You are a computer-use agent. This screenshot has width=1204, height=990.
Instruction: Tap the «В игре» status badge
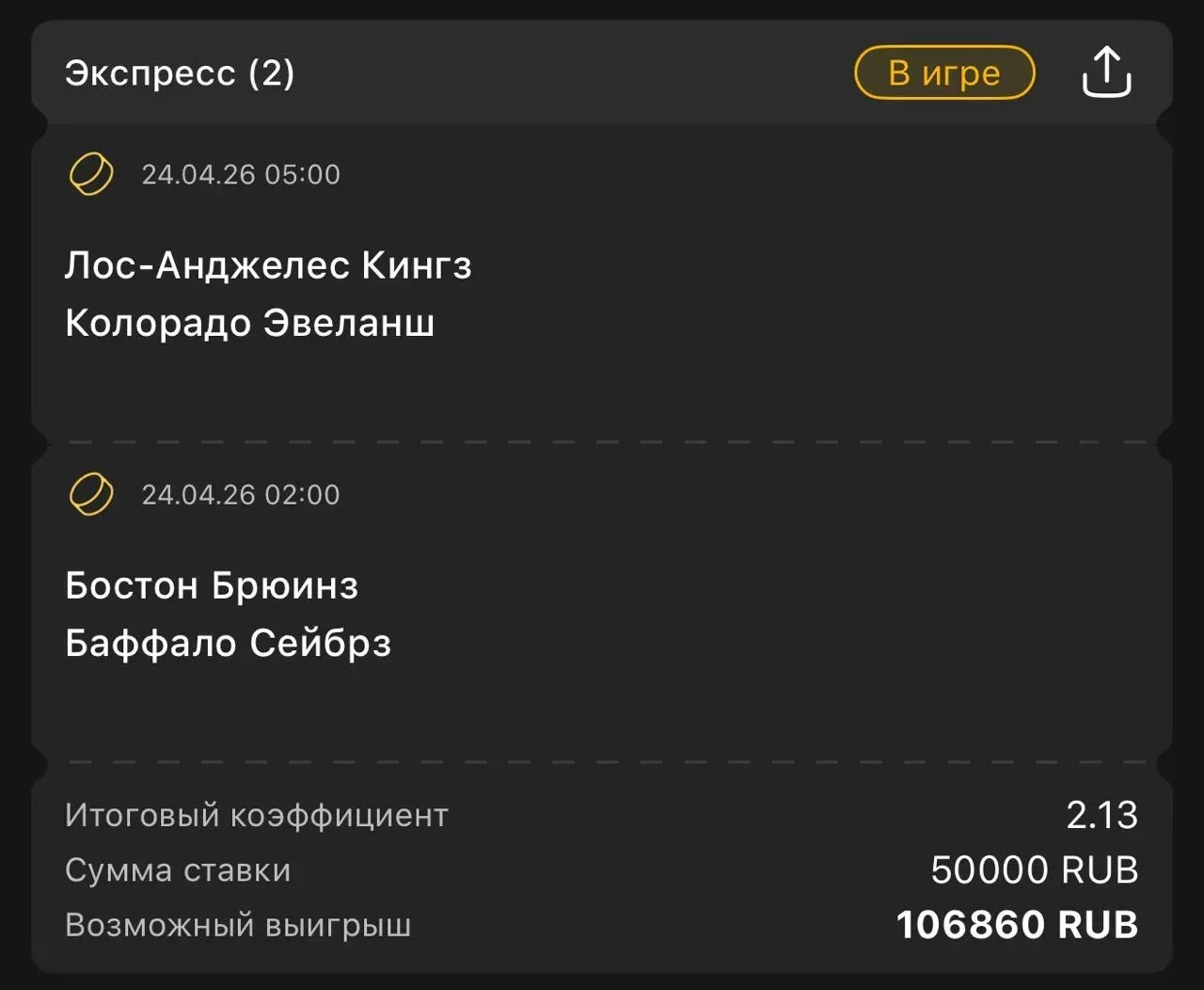coord(944,72)
